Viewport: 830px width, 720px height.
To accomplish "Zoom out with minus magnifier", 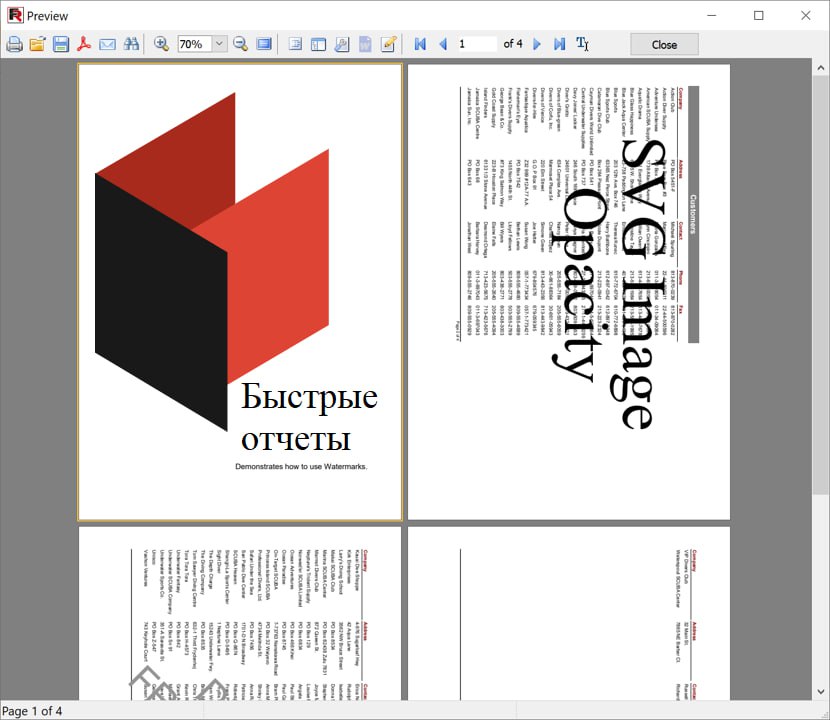I will click(x=240, y=44).
